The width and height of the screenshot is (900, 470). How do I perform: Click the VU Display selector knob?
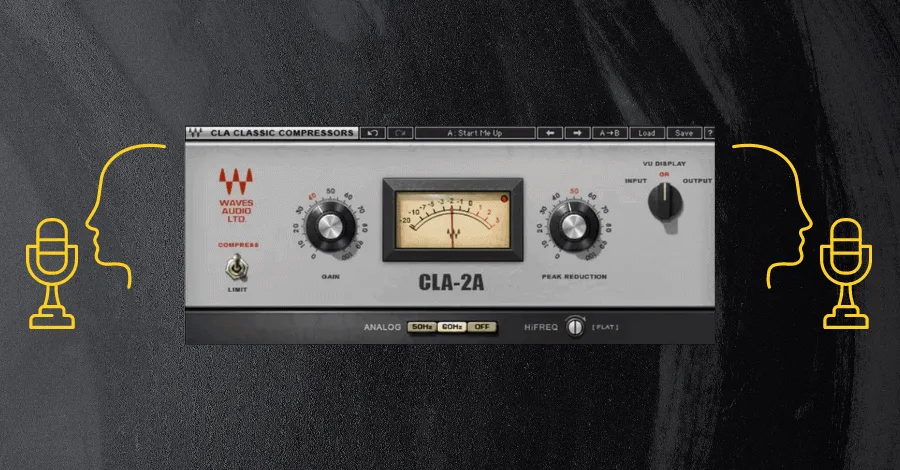665,202
